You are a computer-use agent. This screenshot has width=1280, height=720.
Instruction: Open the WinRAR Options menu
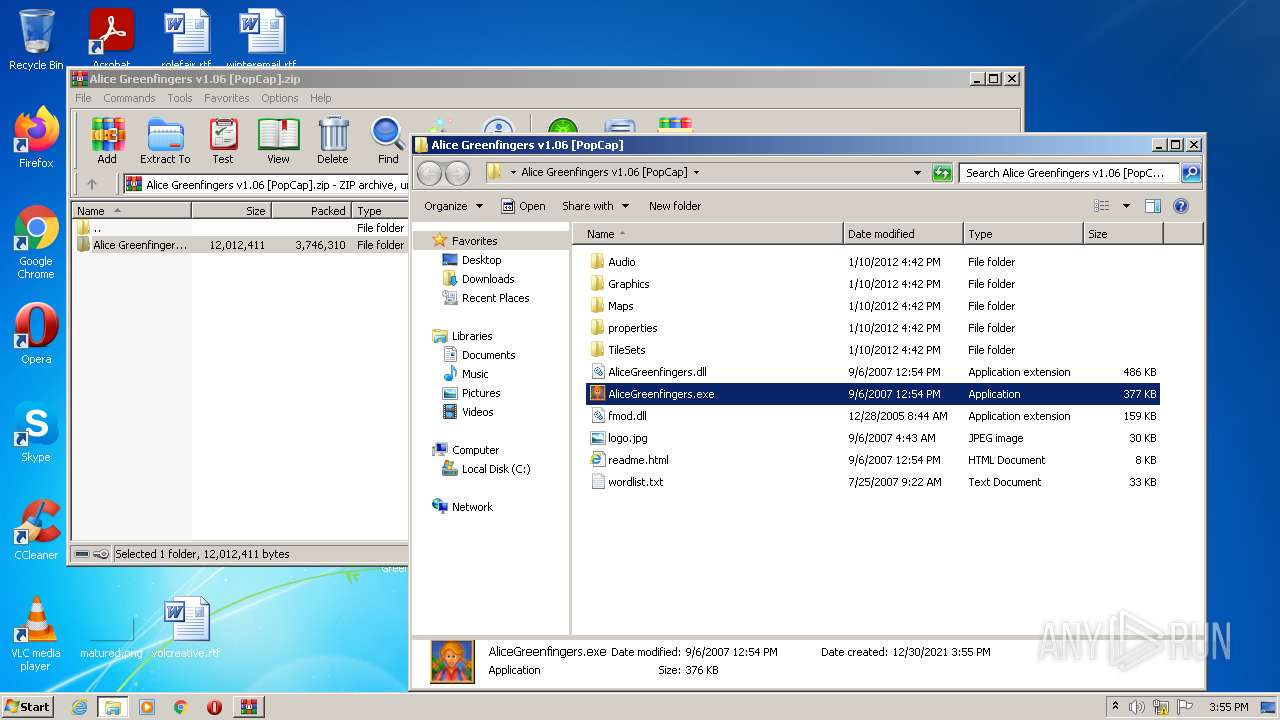280,98
